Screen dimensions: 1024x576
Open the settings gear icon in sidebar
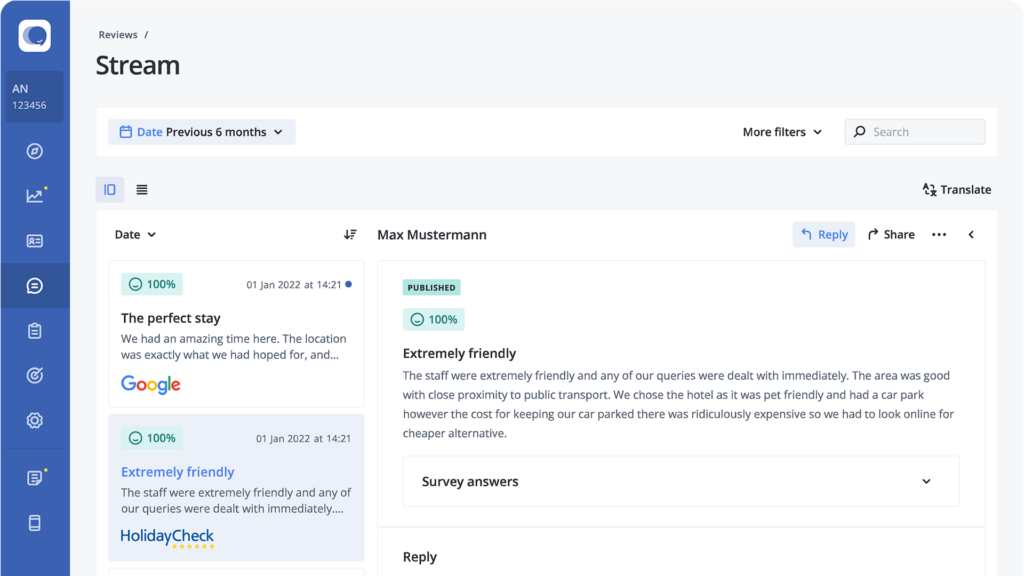tap(35, 420)
